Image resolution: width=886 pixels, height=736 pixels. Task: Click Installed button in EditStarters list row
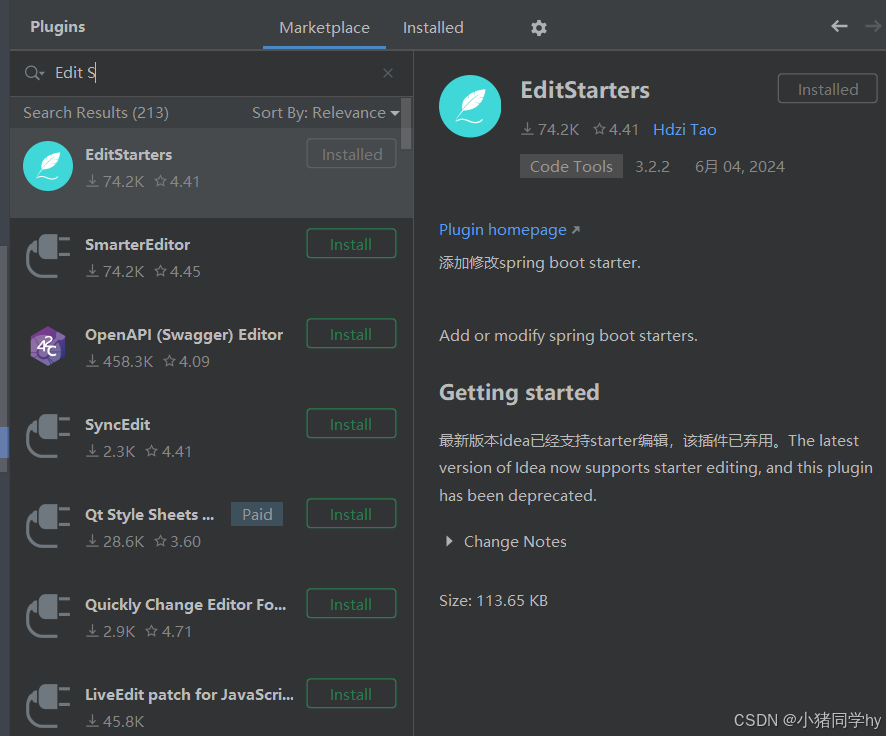[351, 154]
